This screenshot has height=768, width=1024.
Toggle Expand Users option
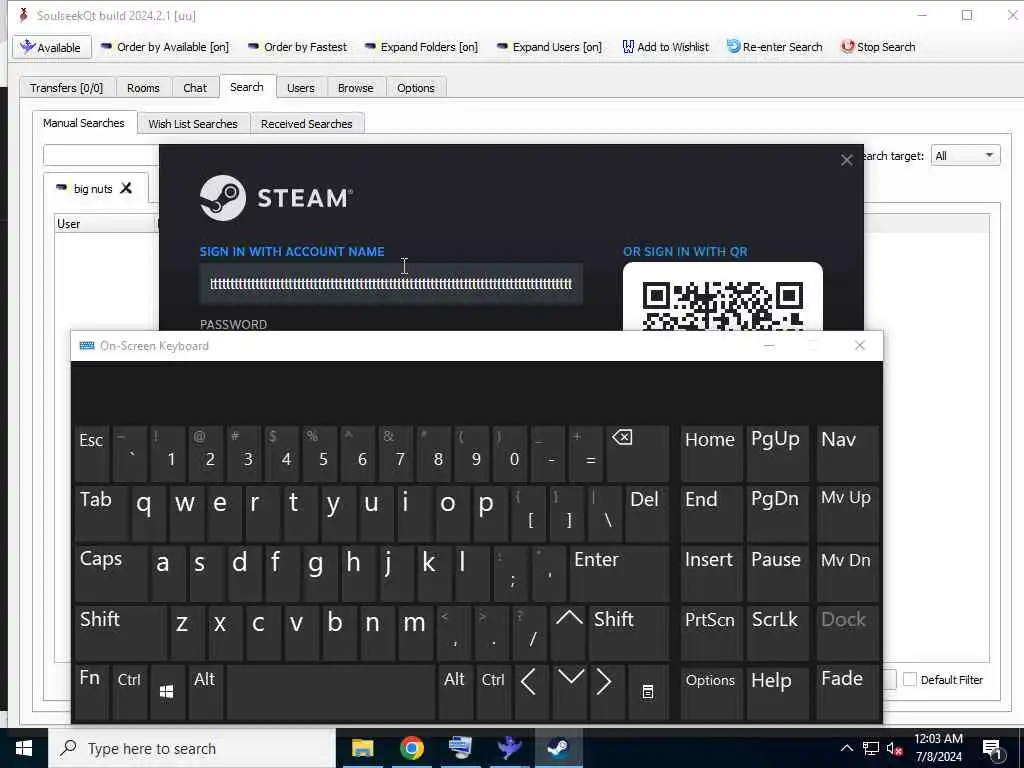(549, 47)
